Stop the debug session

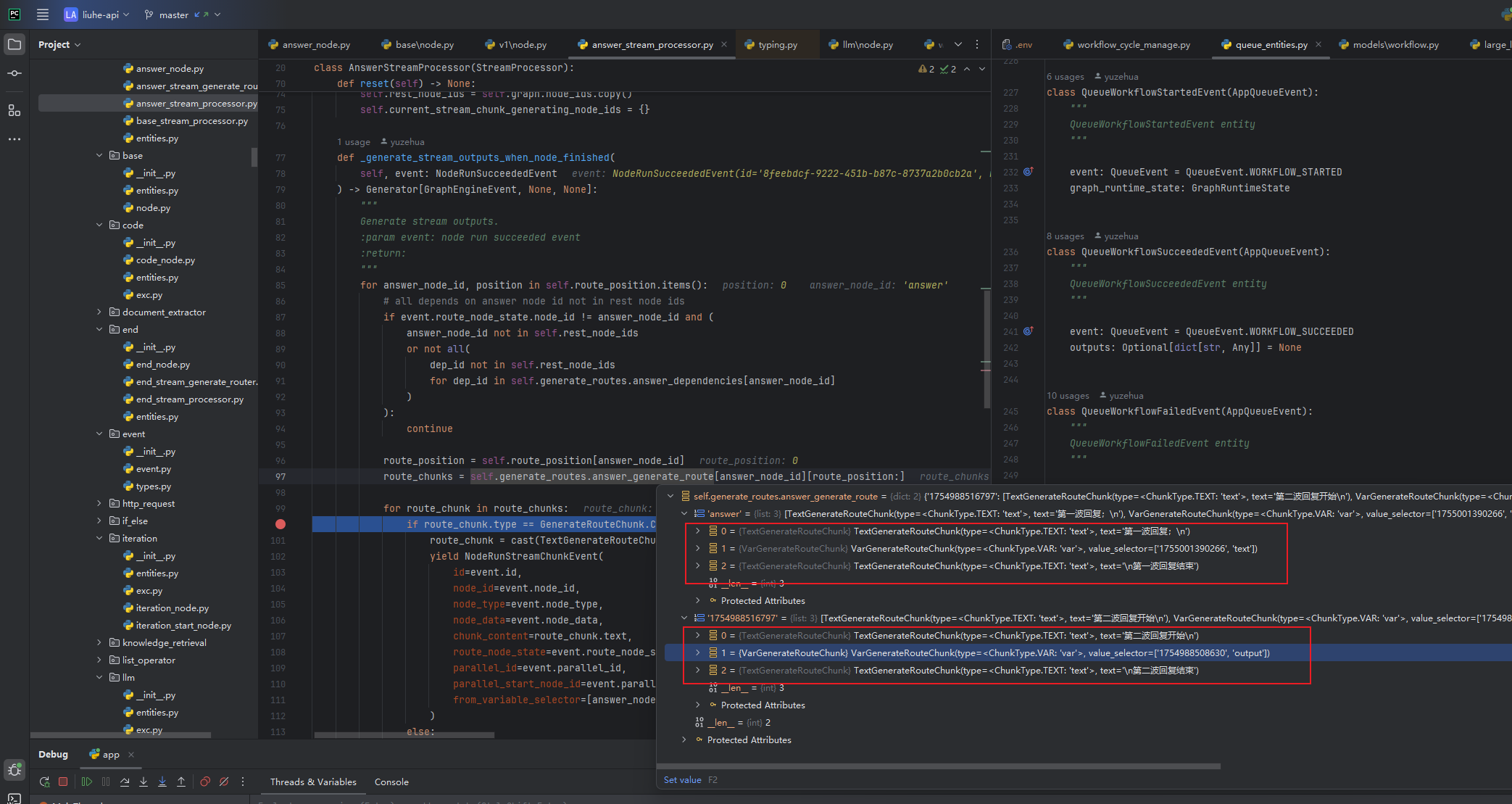(x=63, y=782)
